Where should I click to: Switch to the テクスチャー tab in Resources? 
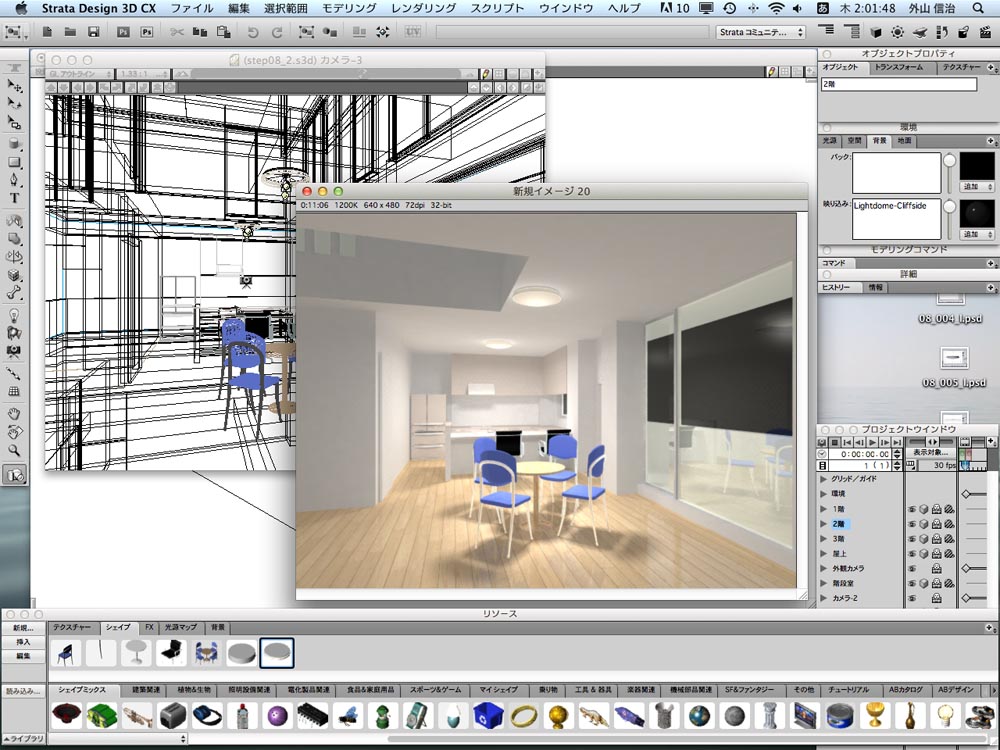click(x=71, y=628)
